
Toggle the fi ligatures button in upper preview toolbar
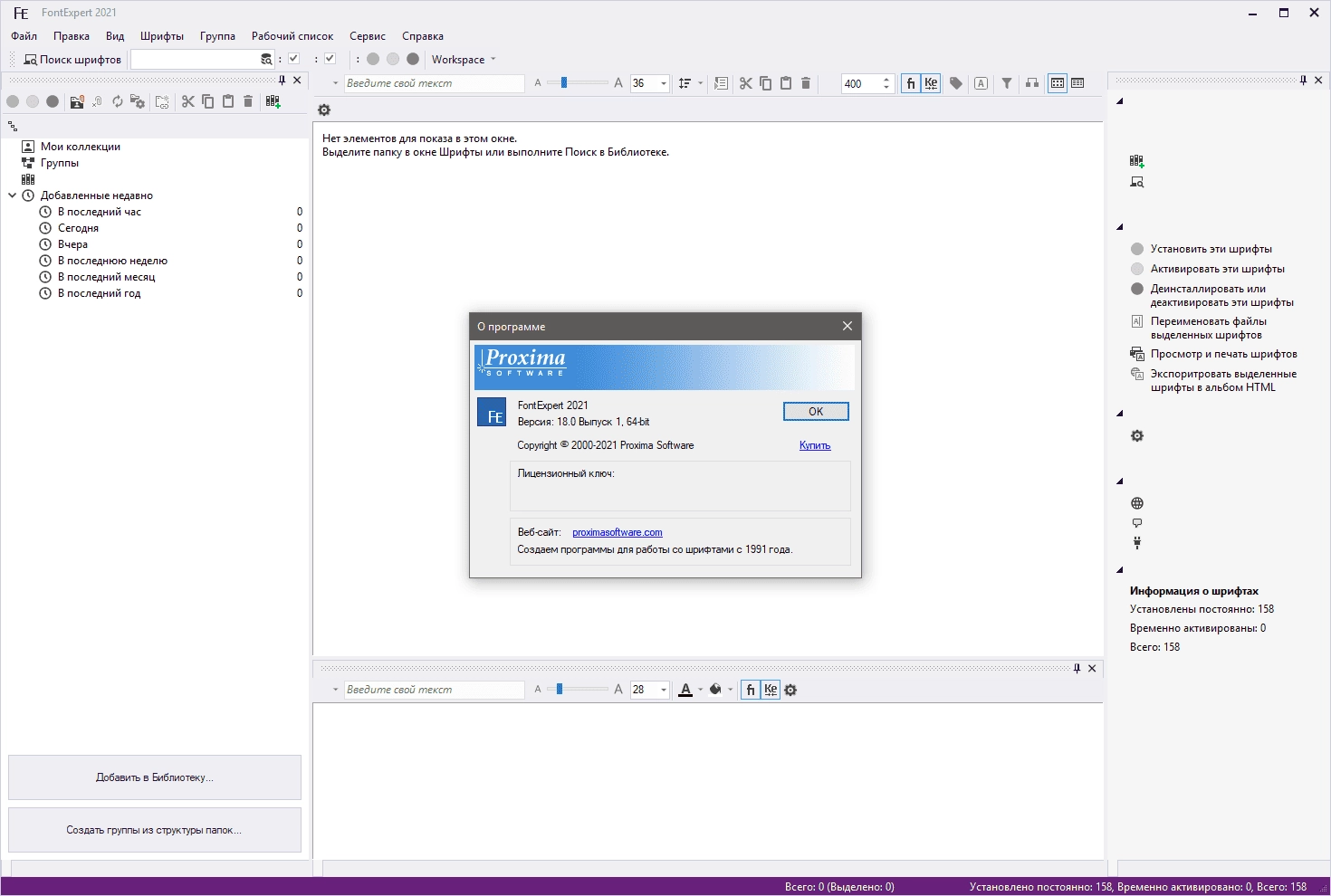911,83
